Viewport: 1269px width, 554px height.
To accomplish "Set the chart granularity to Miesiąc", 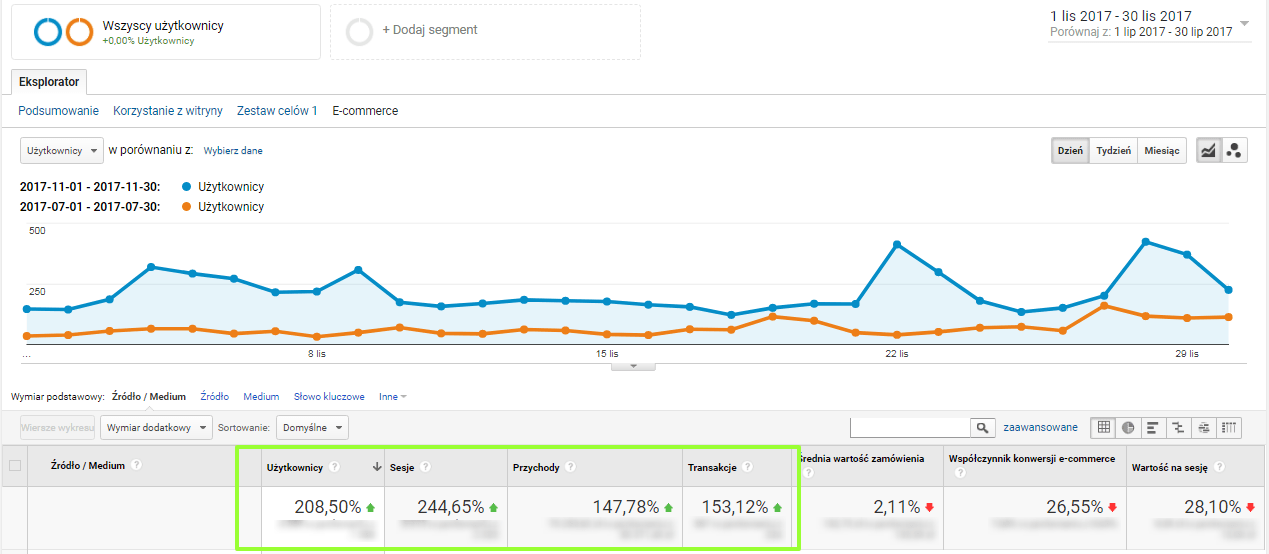I will 1162,151.
